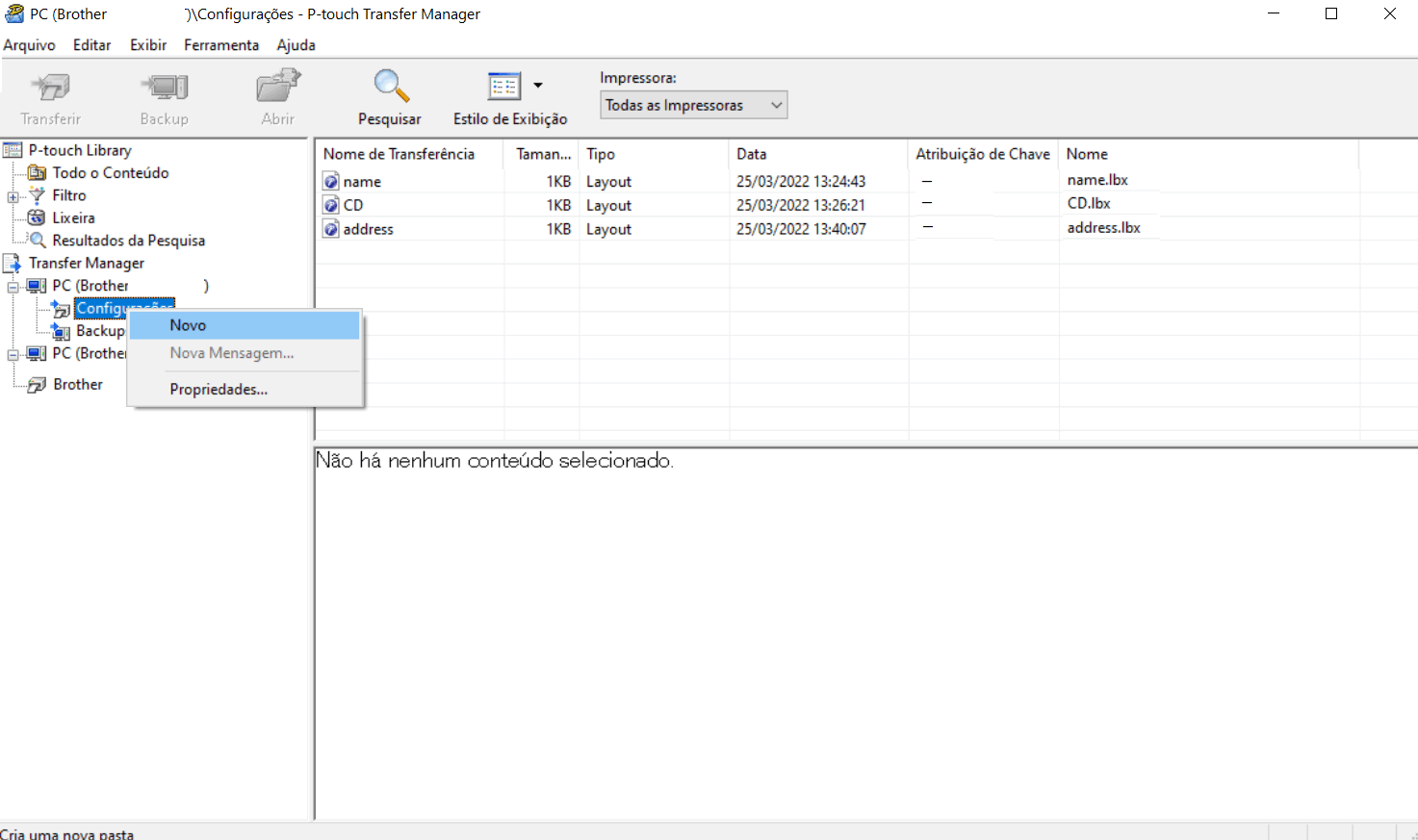This screenshot has width=1418, height=840.
Task: Open the Exibir menu
Action: click(x=148, y=45)
